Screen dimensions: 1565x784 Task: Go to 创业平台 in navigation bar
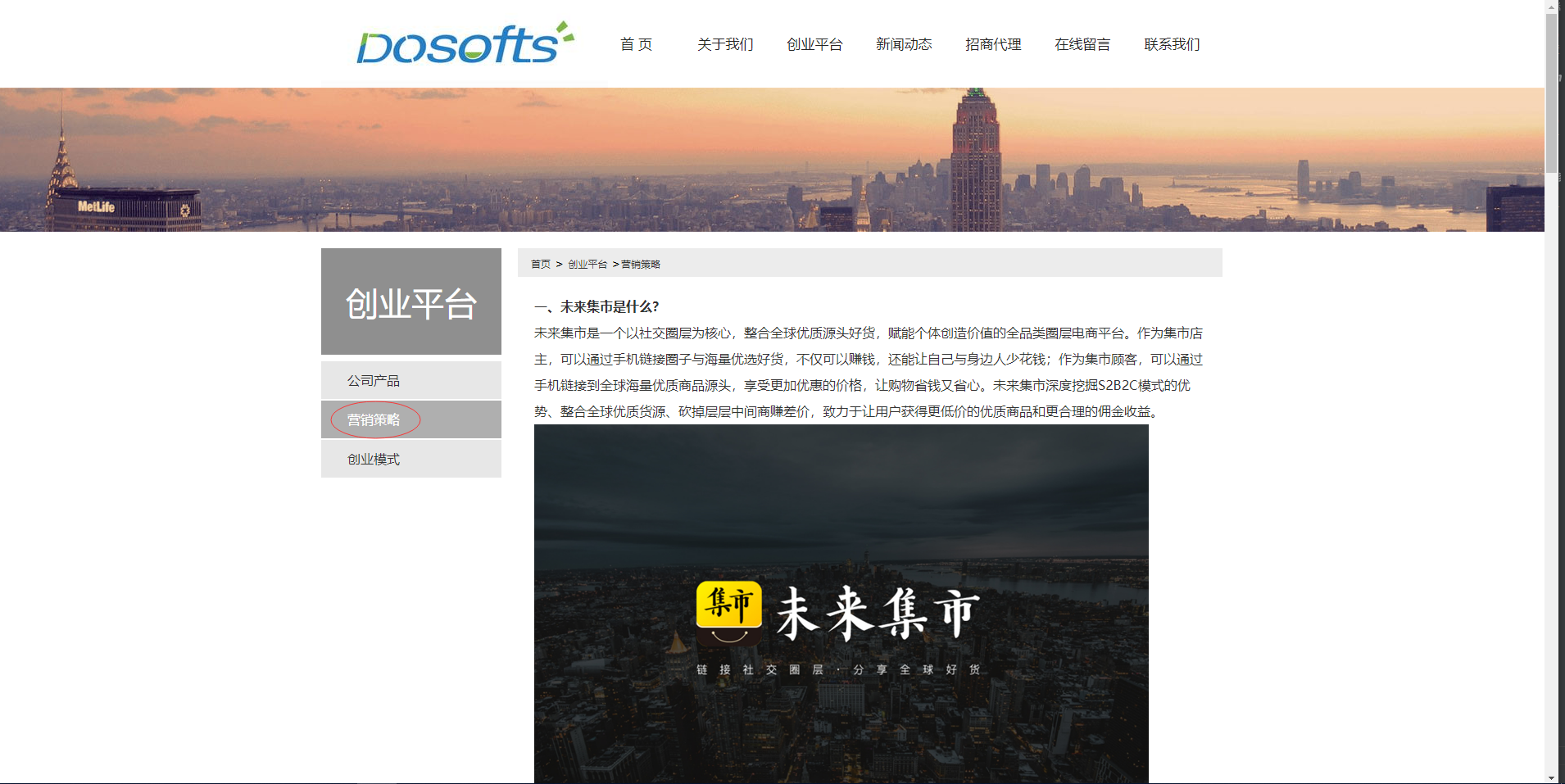814,44
